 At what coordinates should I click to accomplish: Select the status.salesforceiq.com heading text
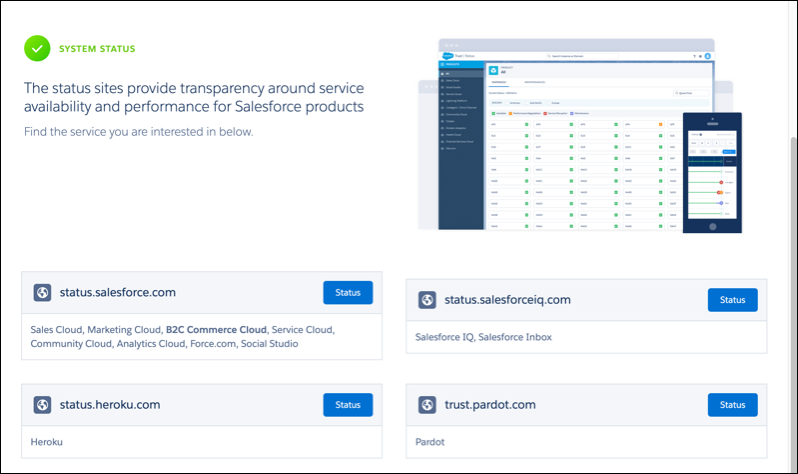tap(507, 300)
